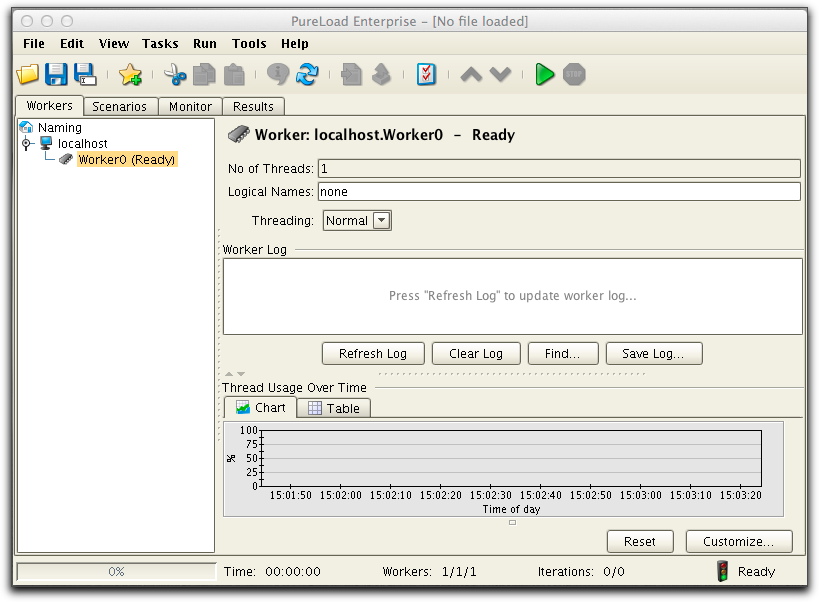Click the 'Time of day' chart axis label

pyautogui.click(x=511, y=509)
